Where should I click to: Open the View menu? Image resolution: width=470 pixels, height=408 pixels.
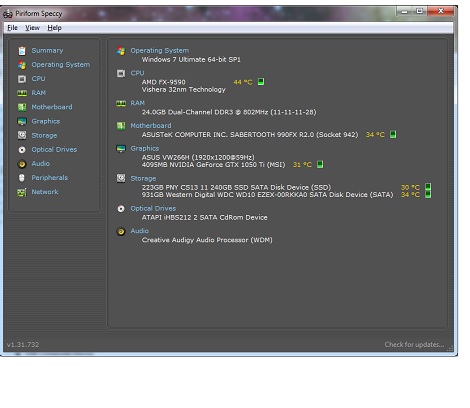32,28
